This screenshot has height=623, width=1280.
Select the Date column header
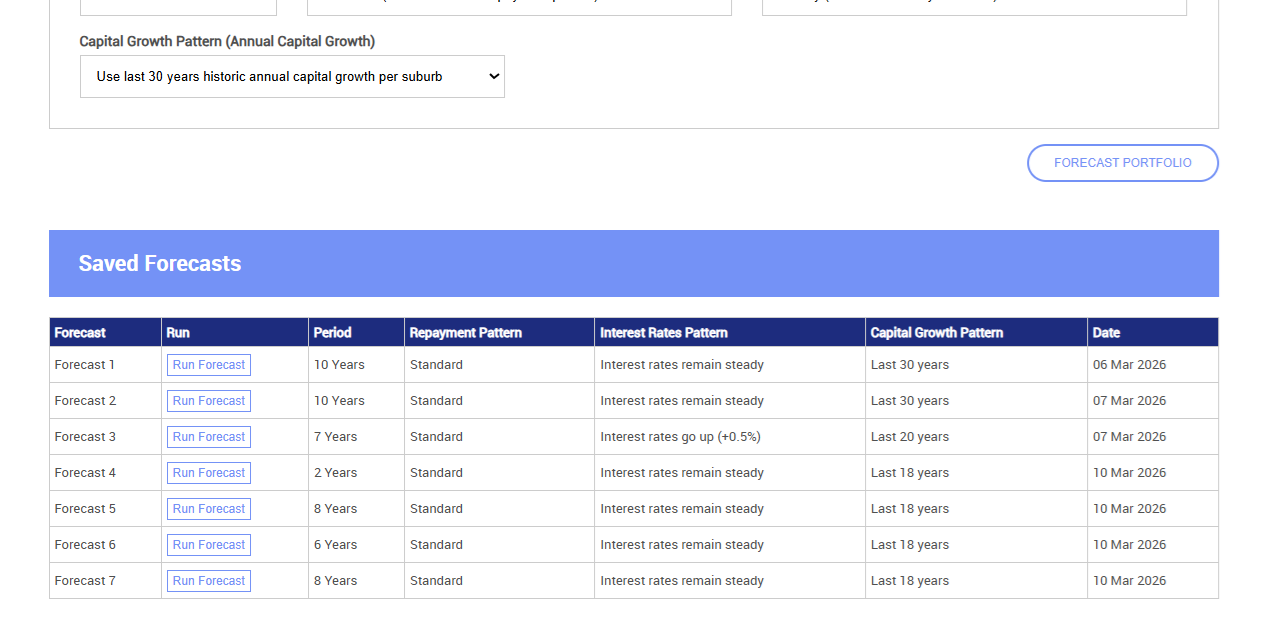tap(1106, 333)
